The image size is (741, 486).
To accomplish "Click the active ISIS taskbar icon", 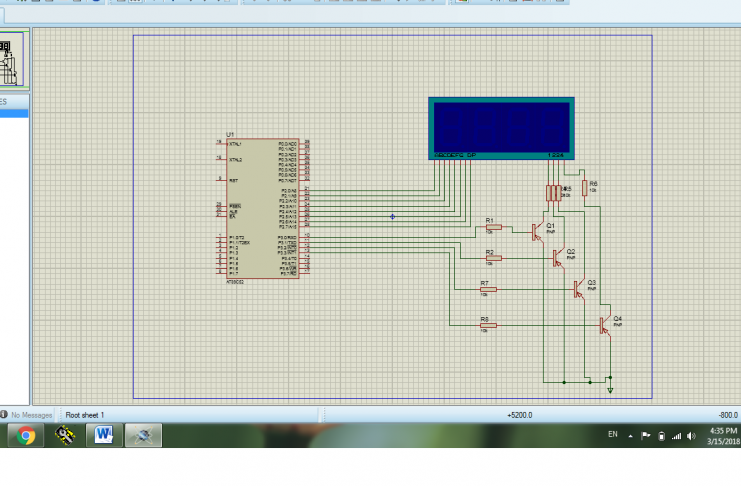I will point(143,435).
